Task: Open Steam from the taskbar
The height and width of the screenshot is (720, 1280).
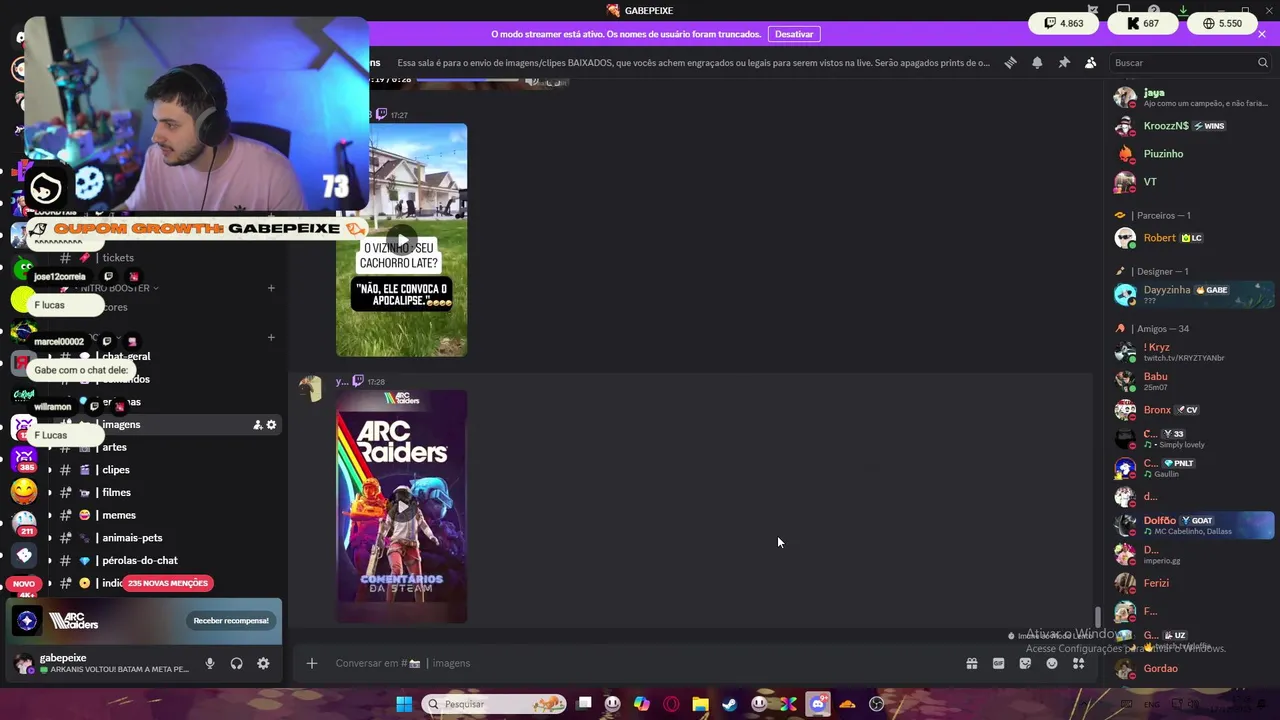Action: point(730,704)
